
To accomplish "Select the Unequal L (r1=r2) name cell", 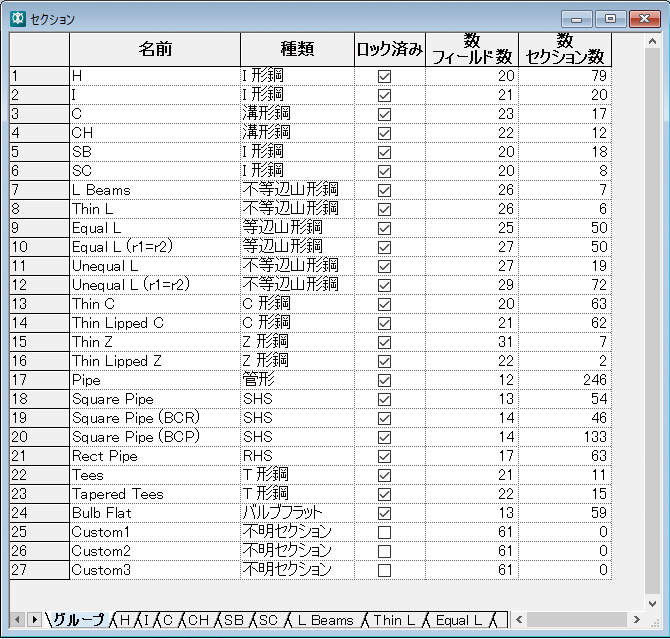I will tap(155, 285).
